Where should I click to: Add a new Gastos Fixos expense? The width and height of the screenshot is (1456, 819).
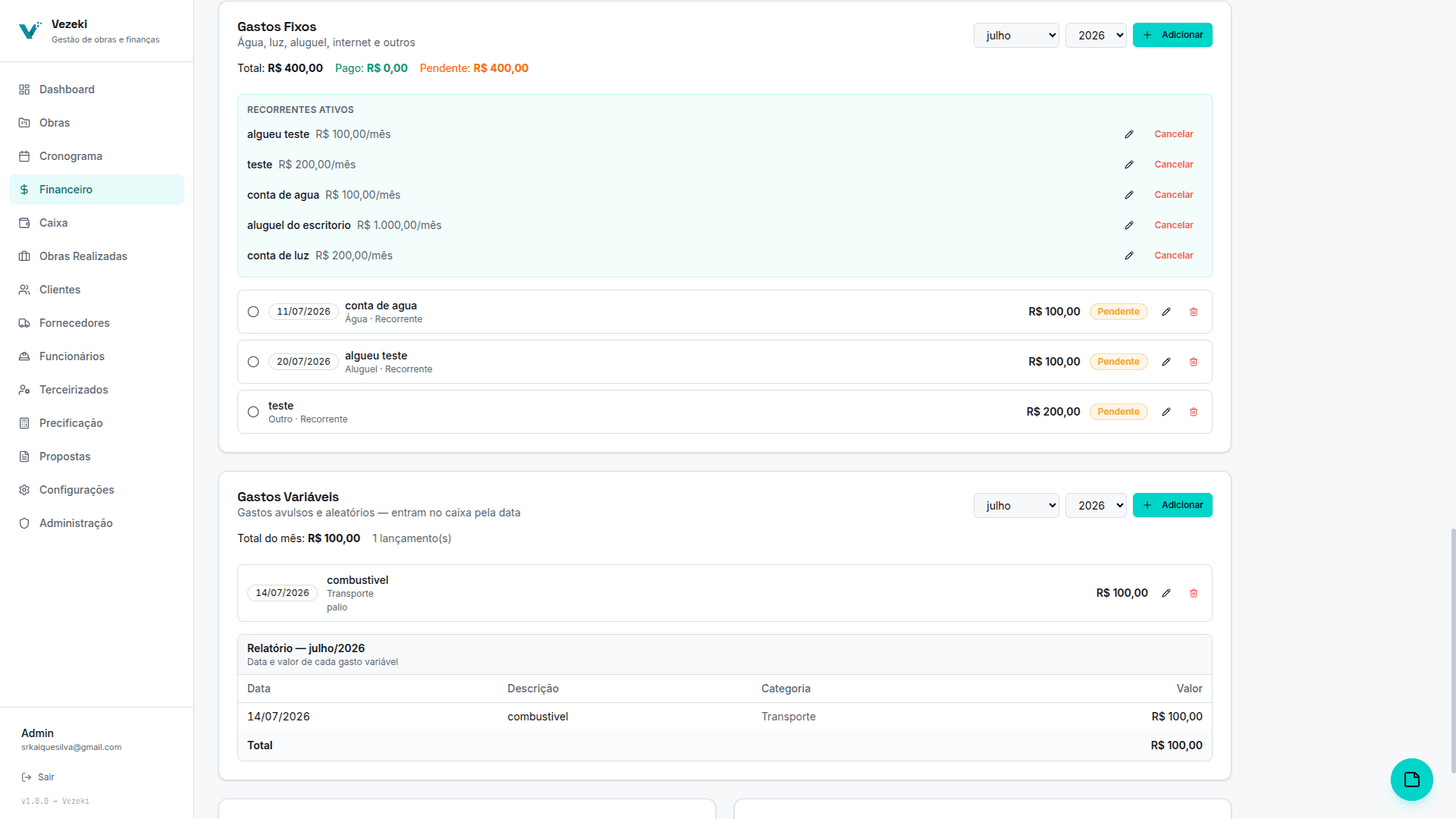click(x=1172, y=35)
